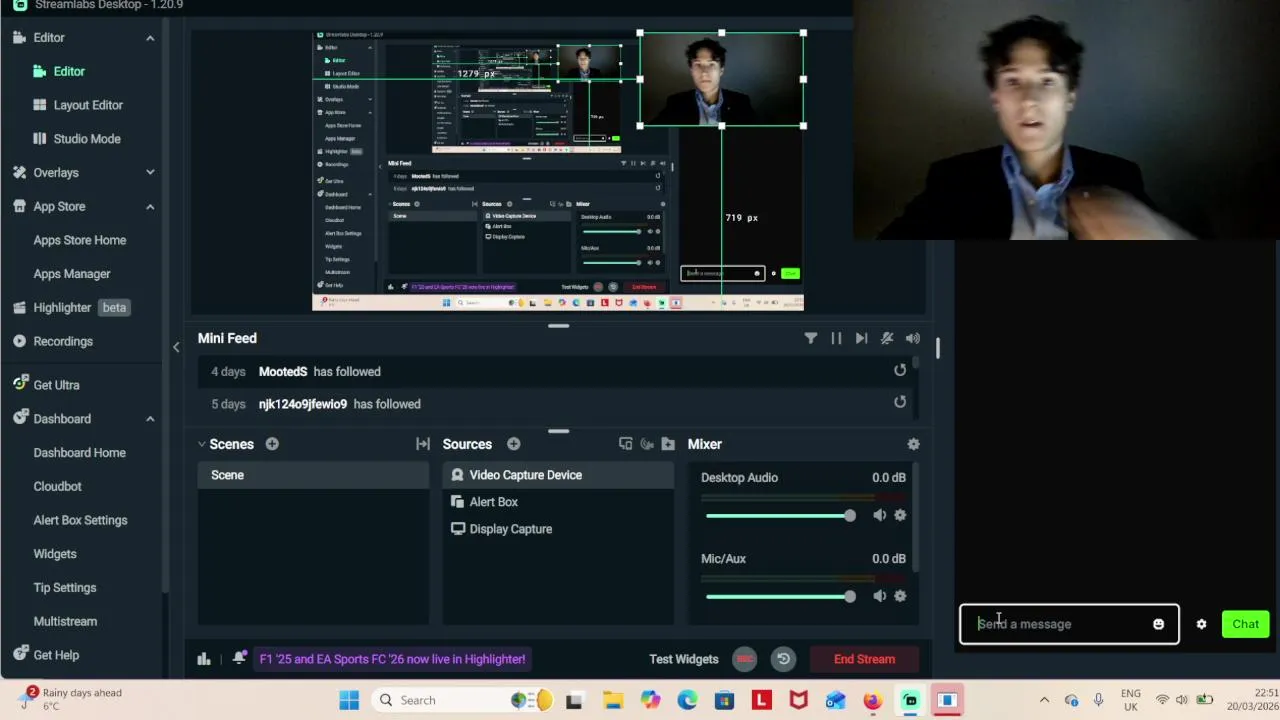Open the audio source icon in Sources header
This screenshot has height=720, width=1280.
click(x=647, y=444)
